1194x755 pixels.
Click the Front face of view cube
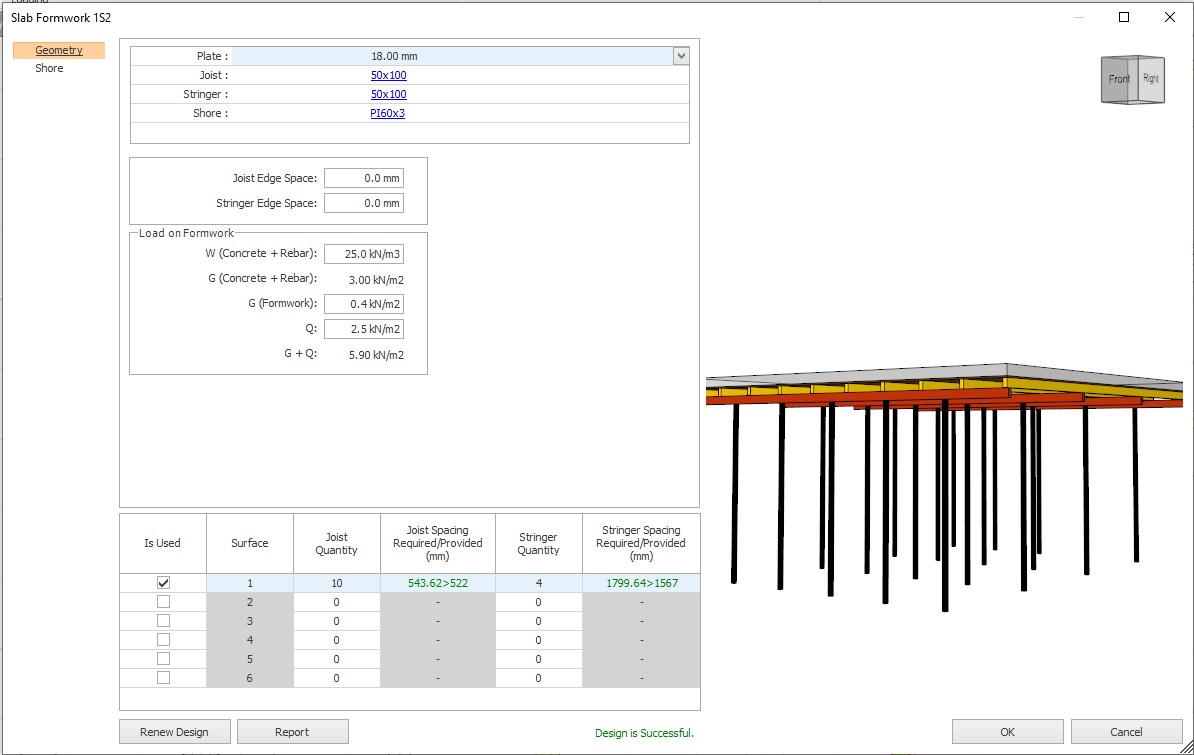tap(1118, 80)
